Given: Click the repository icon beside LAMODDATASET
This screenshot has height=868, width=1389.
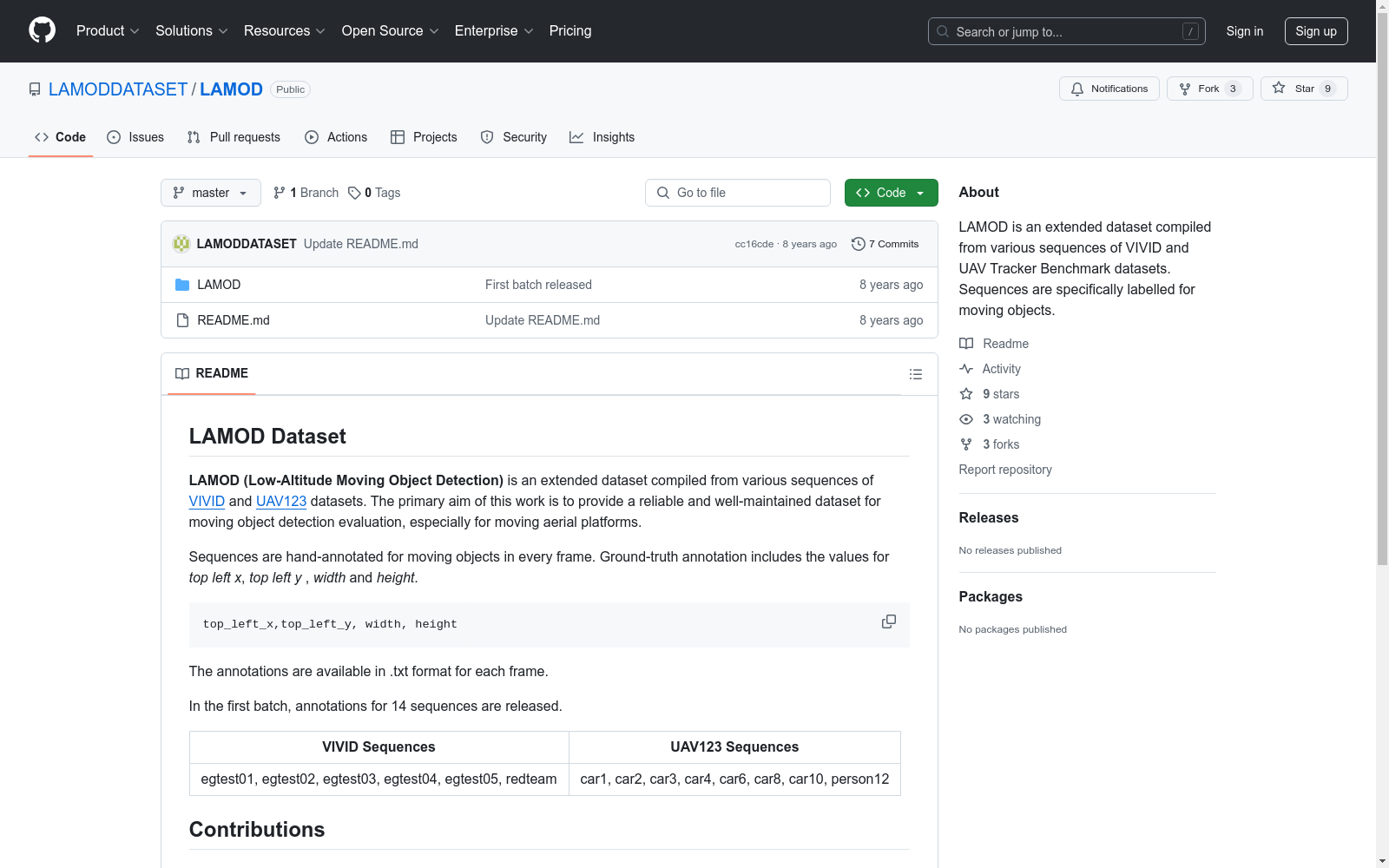Looking at the screenshot, I should tap(35, 89).
